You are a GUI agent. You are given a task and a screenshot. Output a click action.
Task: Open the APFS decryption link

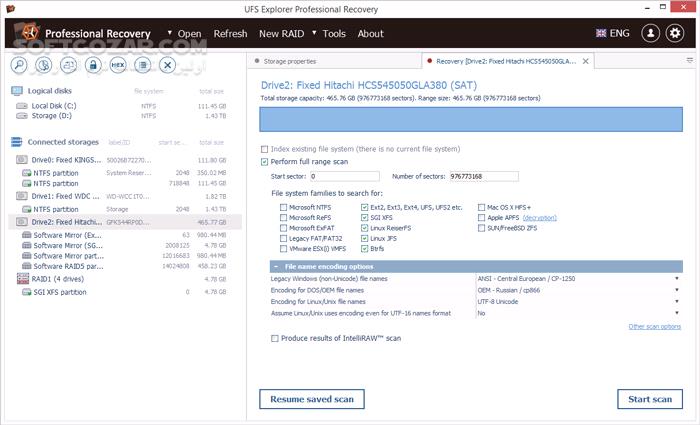tap(539, 218)
